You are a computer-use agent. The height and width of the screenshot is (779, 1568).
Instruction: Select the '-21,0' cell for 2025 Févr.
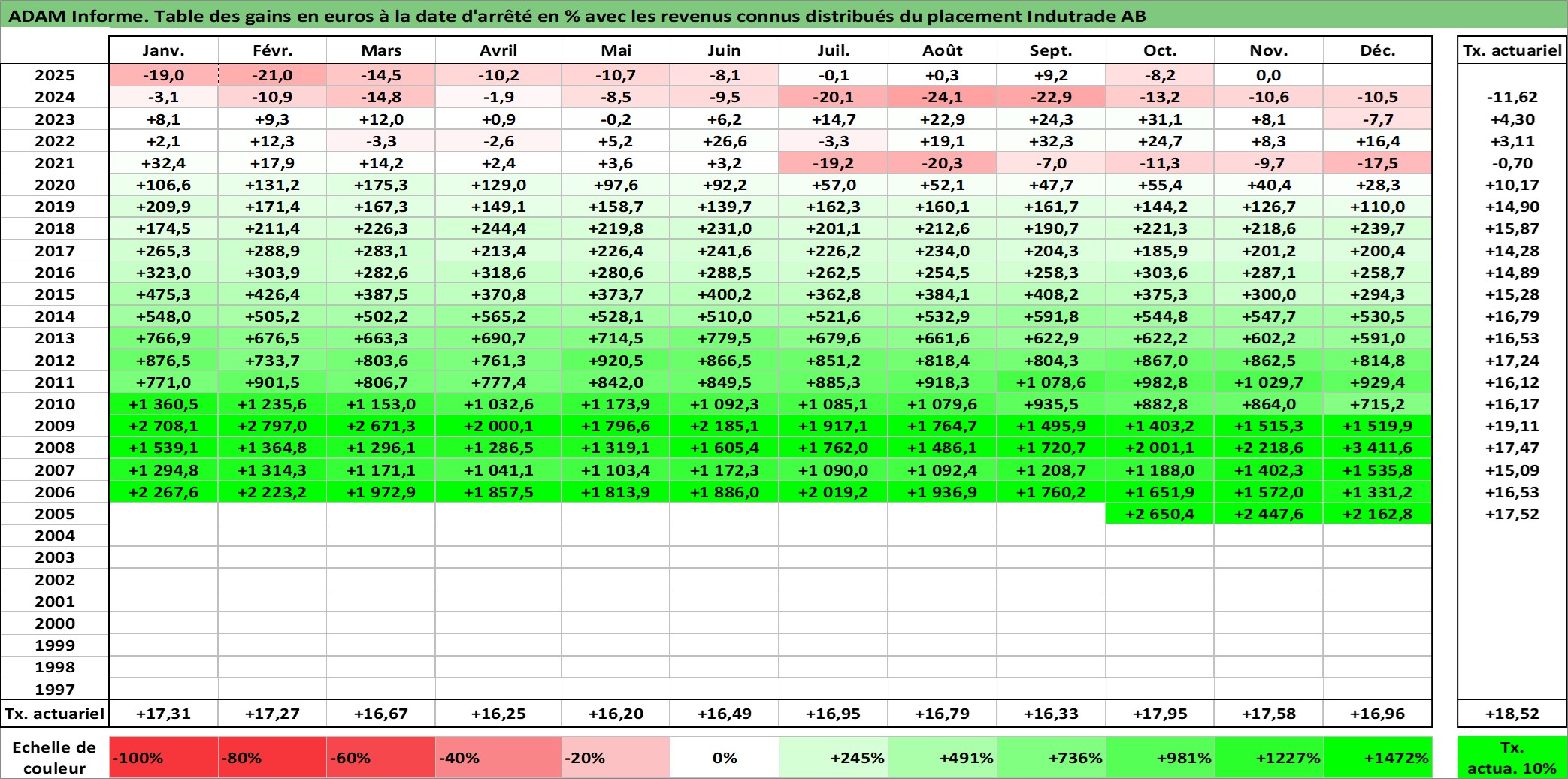click(272, 75)
